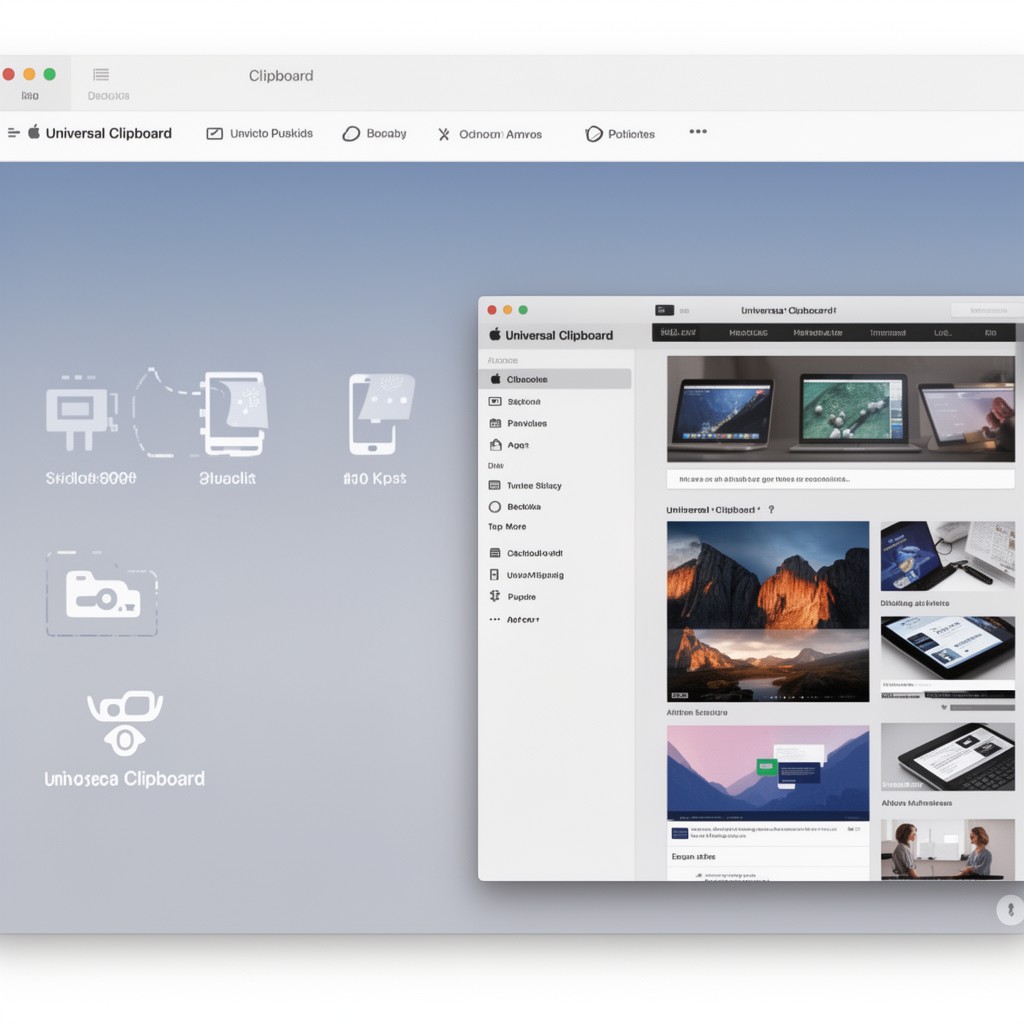Viewport: 1024px width, 1024px height.
Task: Click the Unhoseca Clipboard logo icon
Action: tap(125, 724)
